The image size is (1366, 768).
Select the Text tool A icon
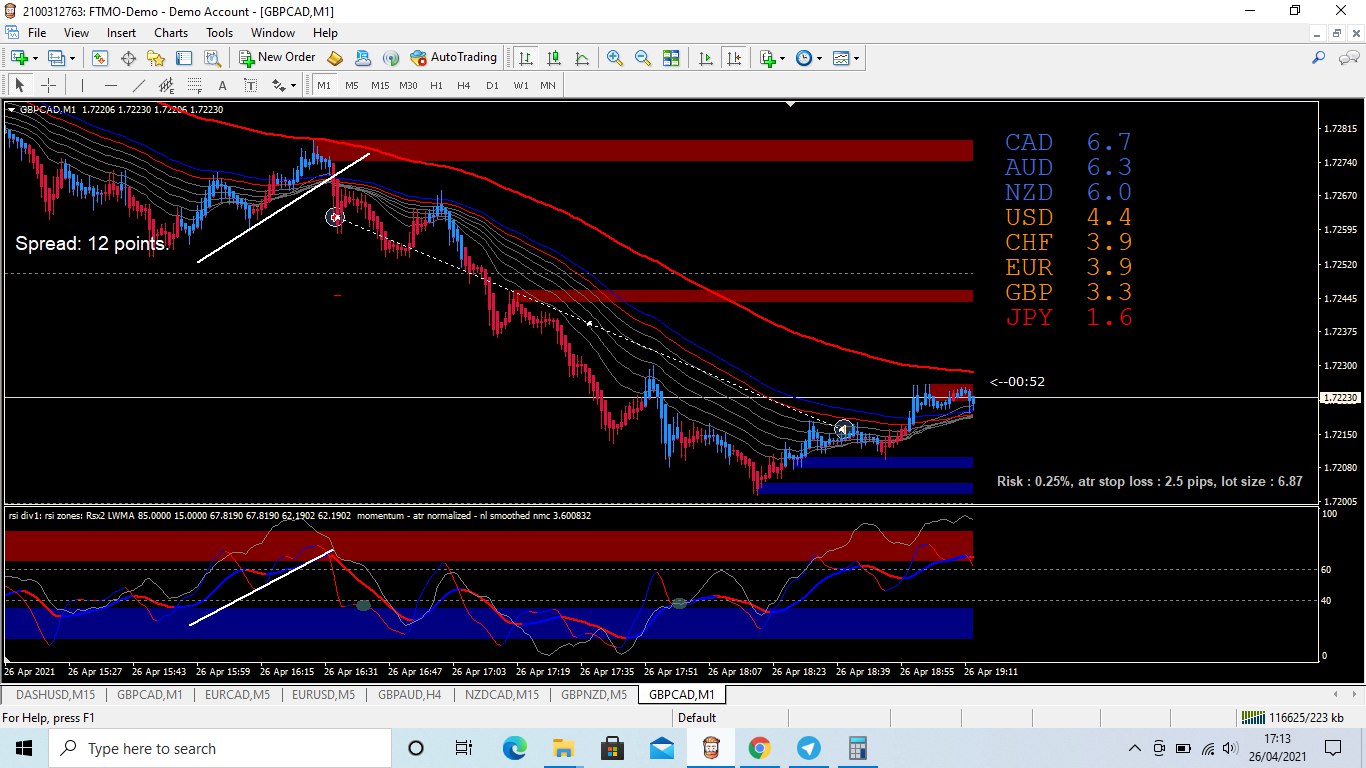(x=222, y=86)
